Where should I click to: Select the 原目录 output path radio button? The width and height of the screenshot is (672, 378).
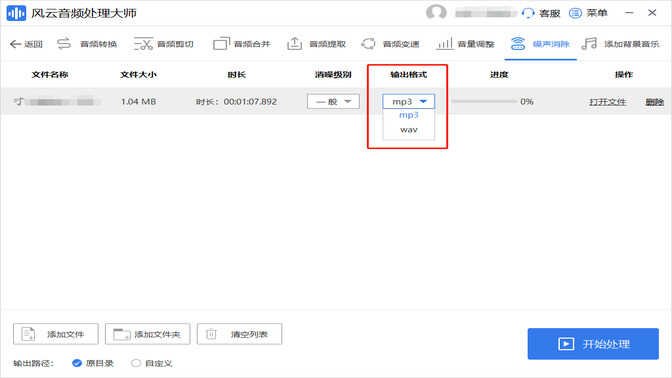(77, 363)
